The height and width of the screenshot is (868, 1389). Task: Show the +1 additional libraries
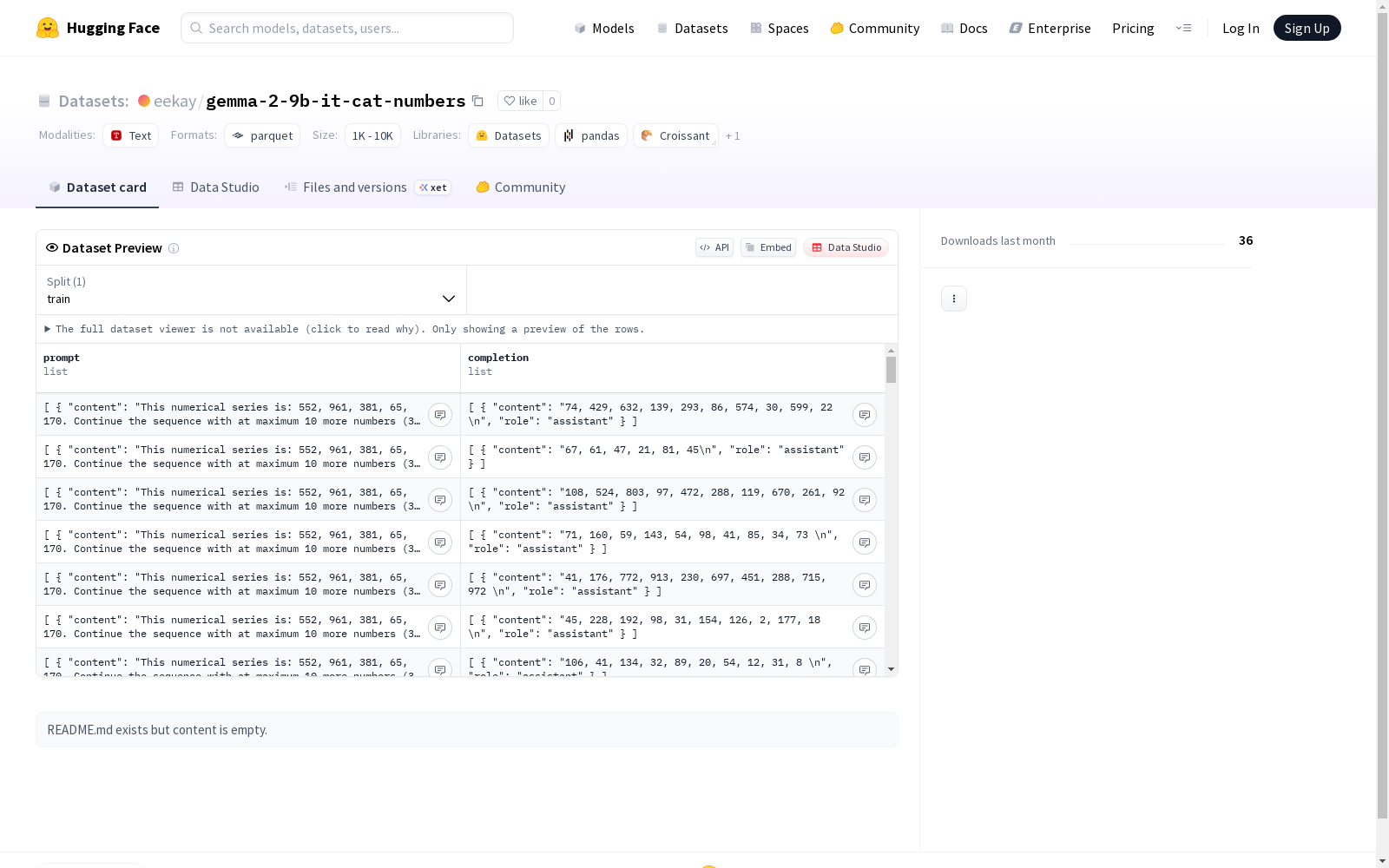(x=733, y=135)
